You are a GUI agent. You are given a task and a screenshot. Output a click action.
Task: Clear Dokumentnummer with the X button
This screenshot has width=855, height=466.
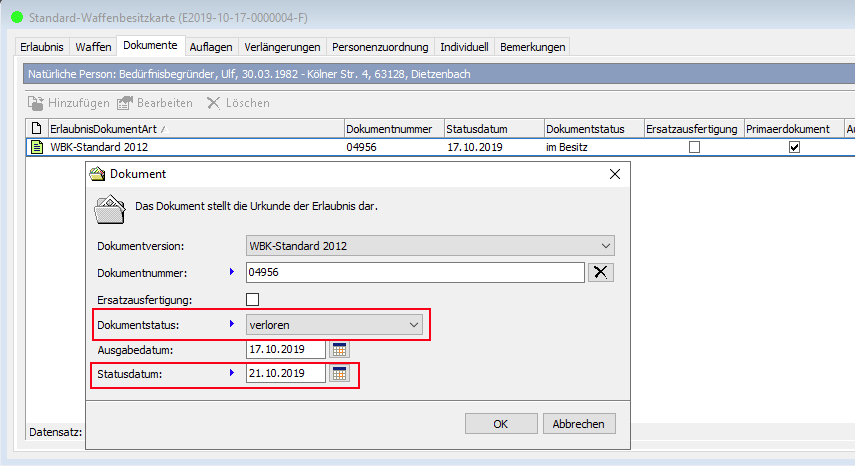[601, 273]
